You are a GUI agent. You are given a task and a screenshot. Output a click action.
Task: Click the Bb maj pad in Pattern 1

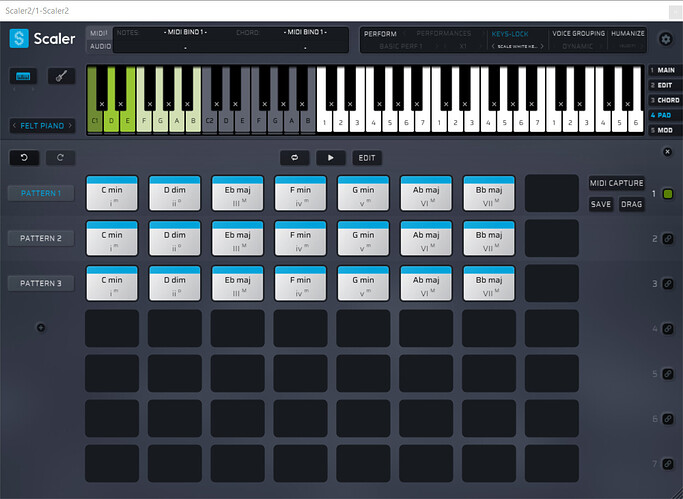(x=489, y=193)
